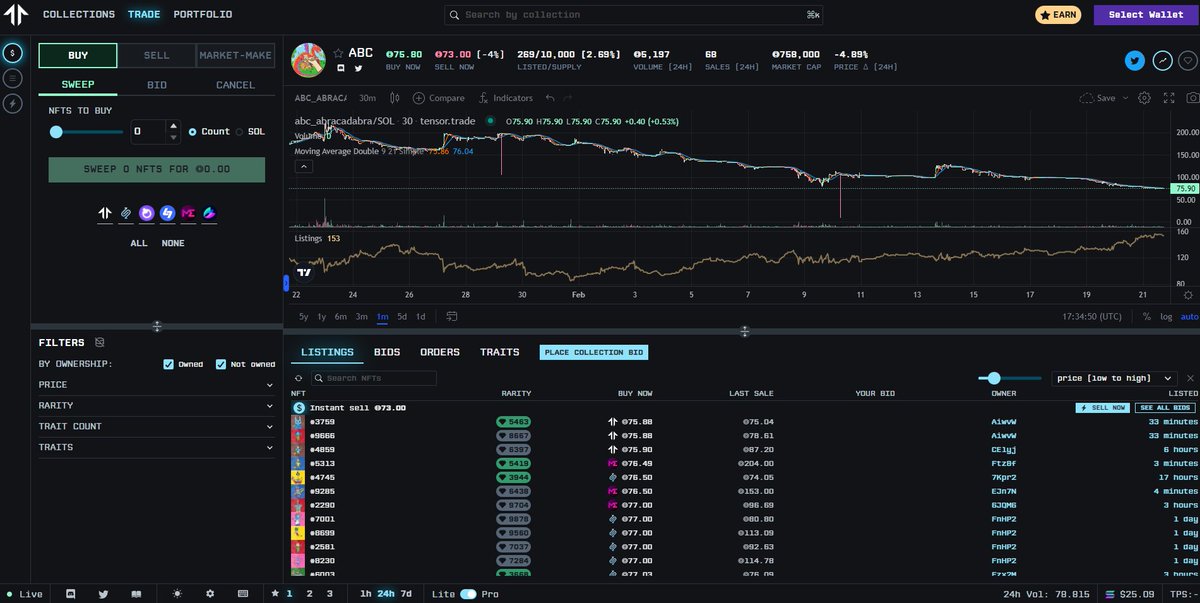
Task: Click SEE ALL BIDS button
Action: click(x=1166, y=408)
